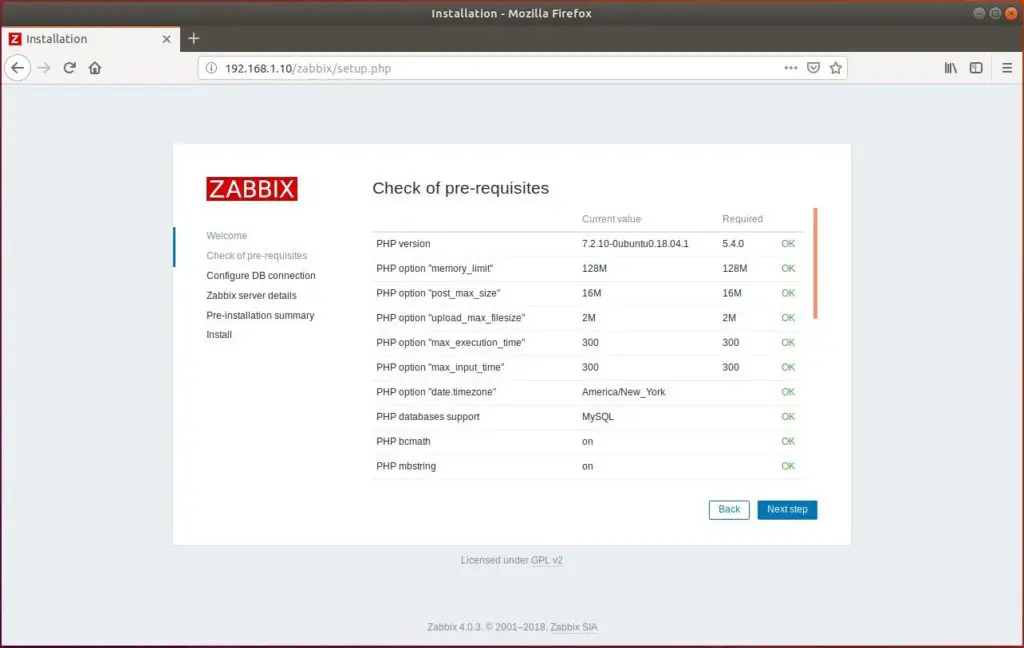Click the pre-requisites list scrollbar
Viewport: 1024px width, 648px height.
tap(815, 263)
